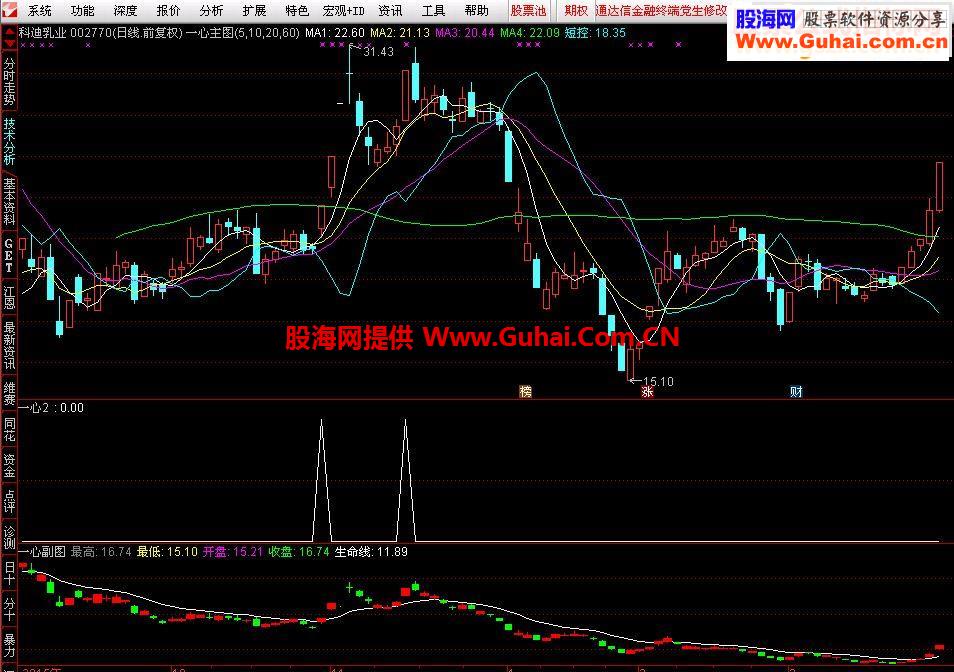Switch to the 资金 side tab
Viewport: 954px width, 672px height.
pyautogui.click(x=9, y=465)
